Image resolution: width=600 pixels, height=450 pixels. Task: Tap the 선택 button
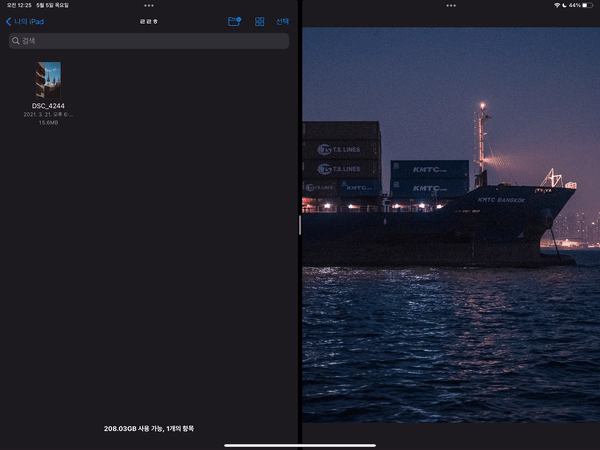coord(282,21)
